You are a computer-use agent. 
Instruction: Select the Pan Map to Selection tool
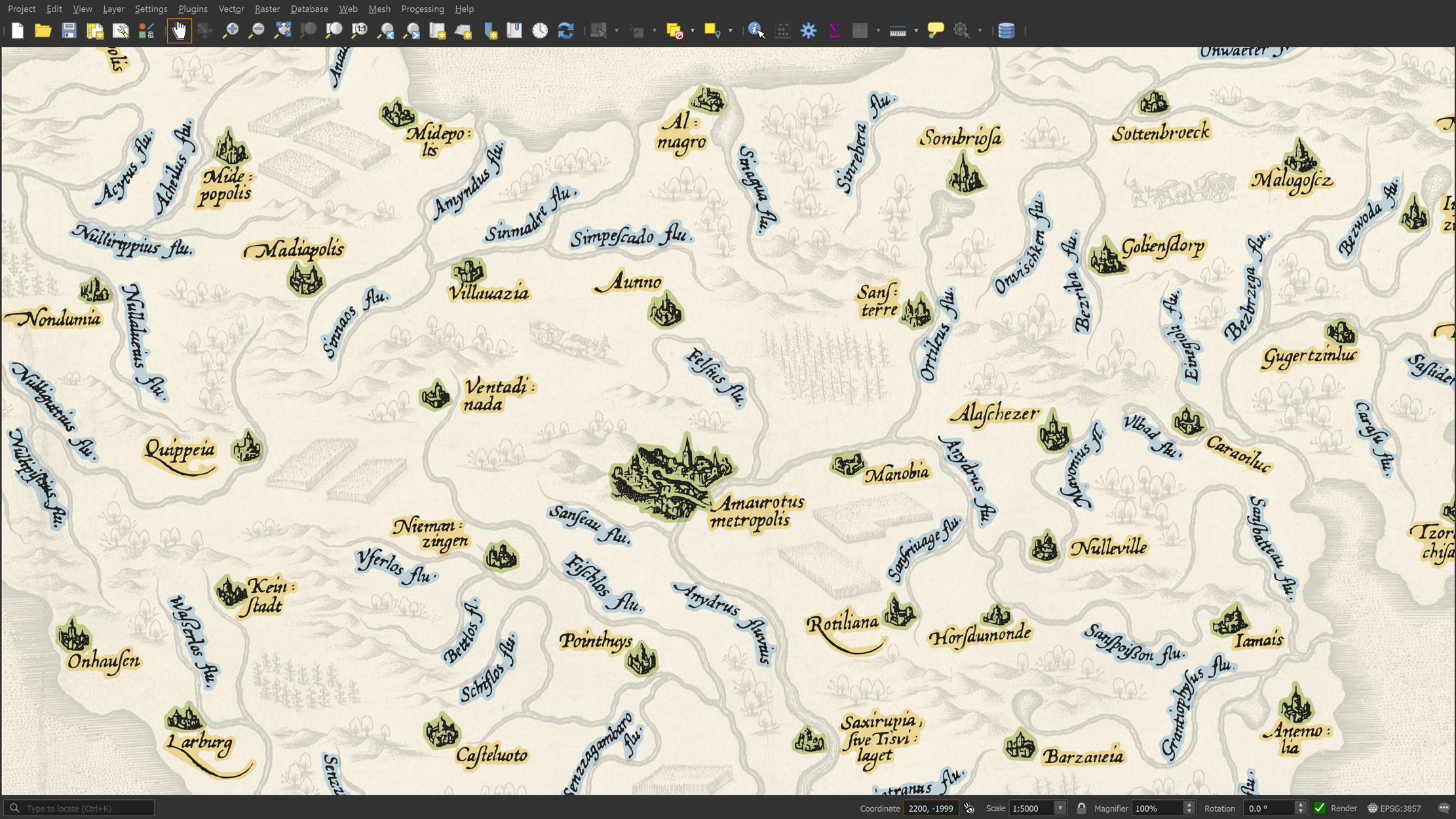coord(205,31)
